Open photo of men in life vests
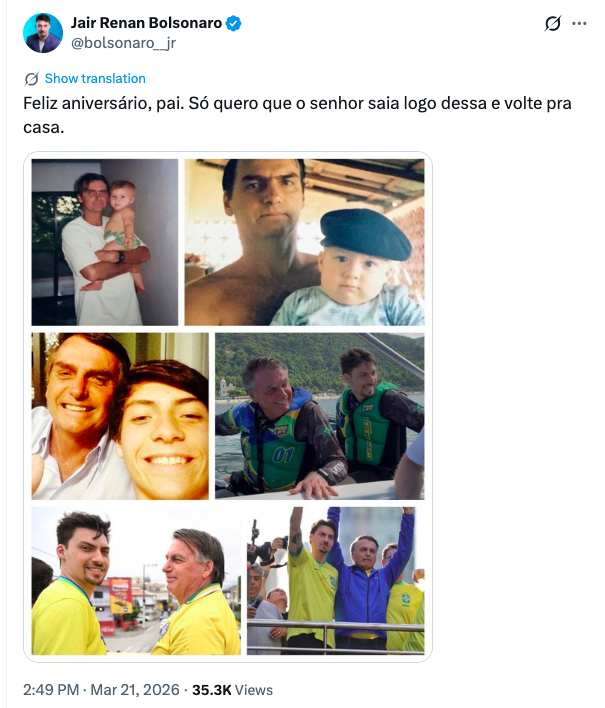The image size is (605, 708). tap(320, 416)
